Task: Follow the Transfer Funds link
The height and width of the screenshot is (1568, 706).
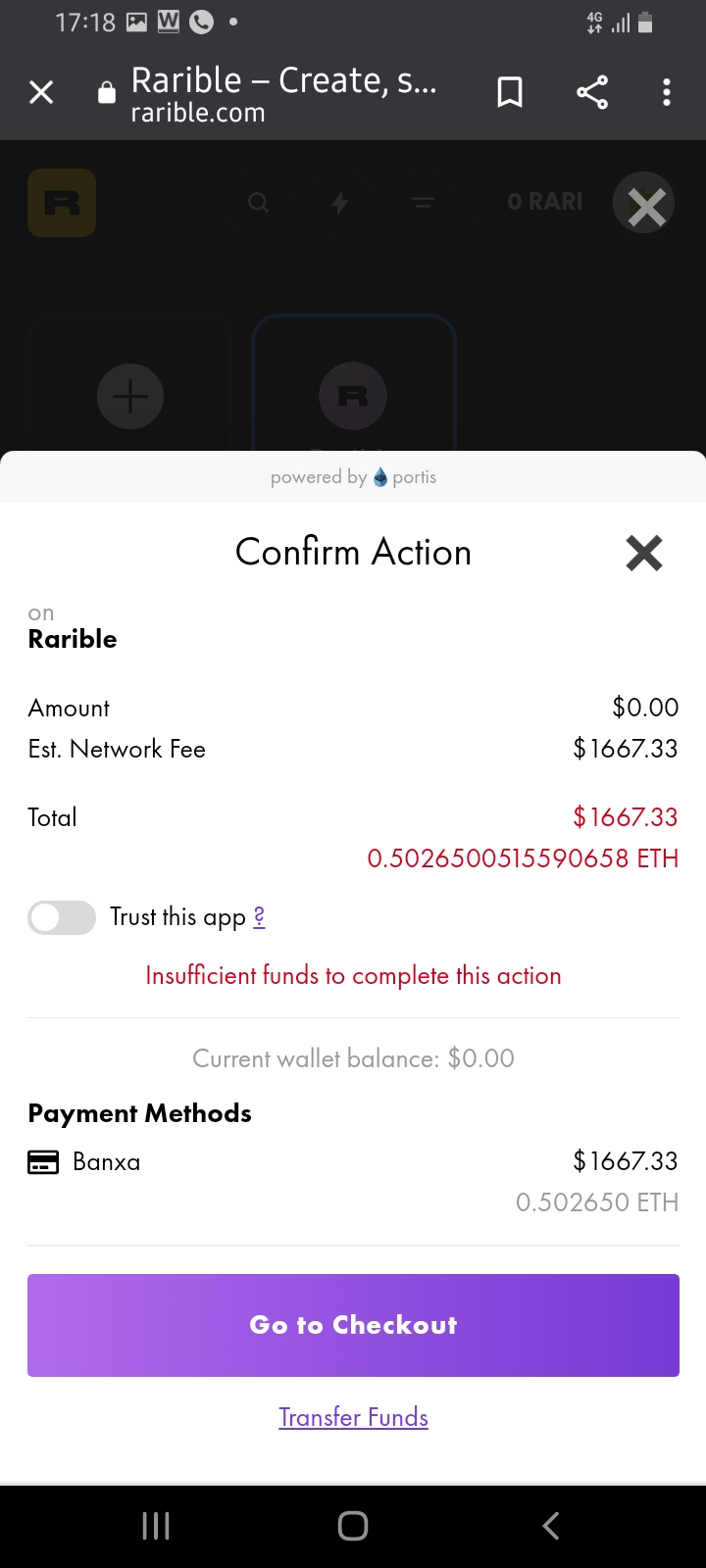Action: [353, 1417]
